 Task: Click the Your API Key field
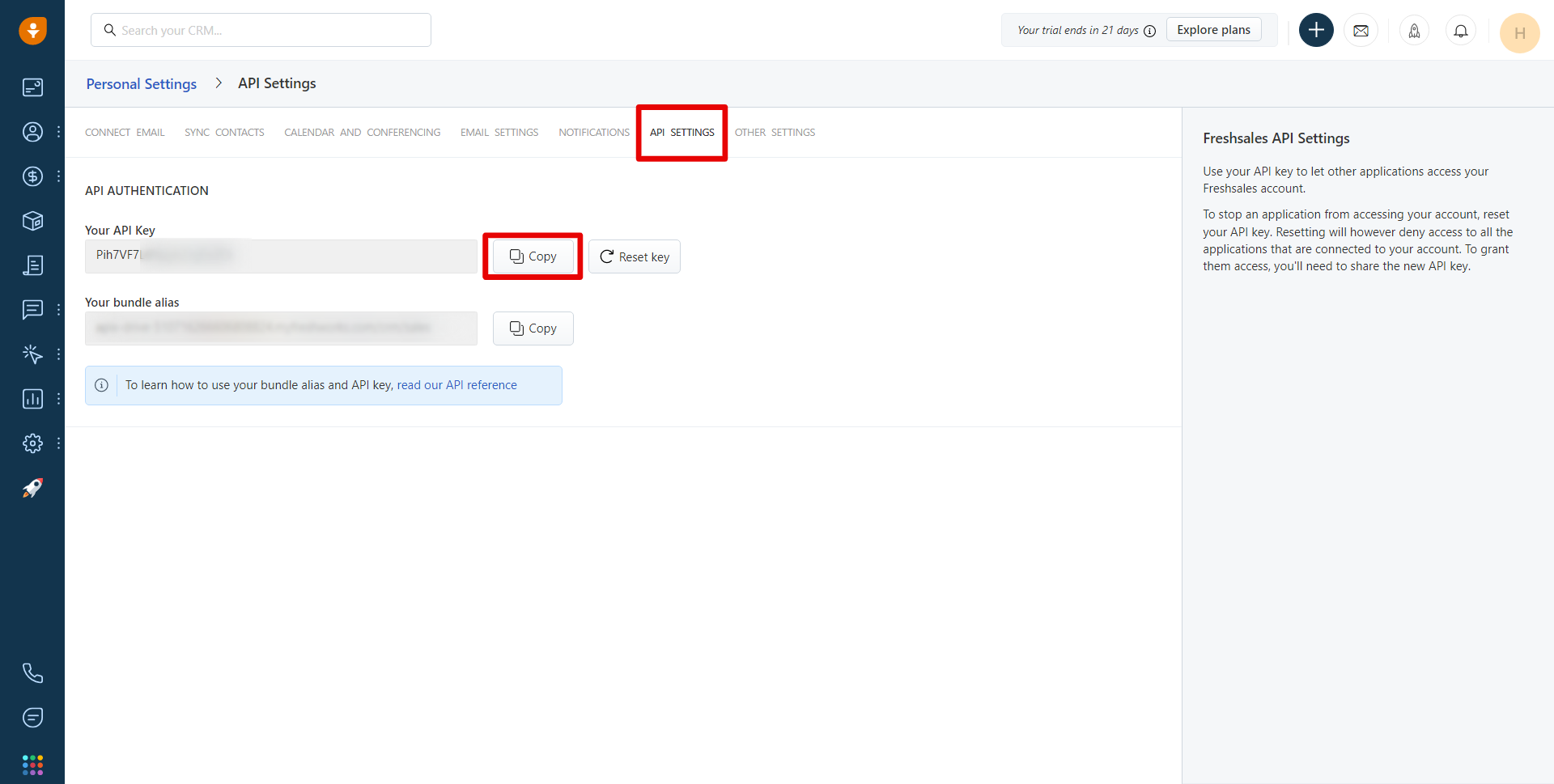tap(281, 256)
